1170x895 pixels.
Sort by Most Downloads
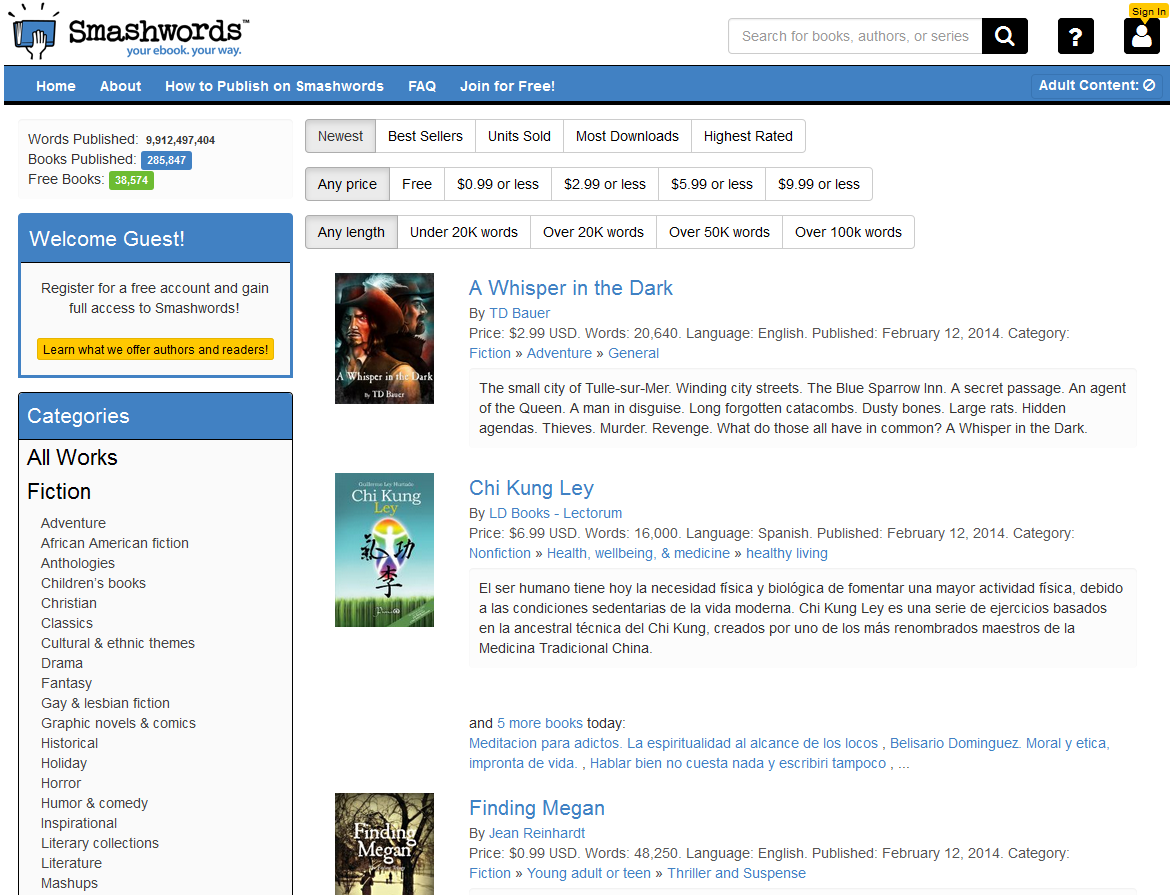click(628, 136)
